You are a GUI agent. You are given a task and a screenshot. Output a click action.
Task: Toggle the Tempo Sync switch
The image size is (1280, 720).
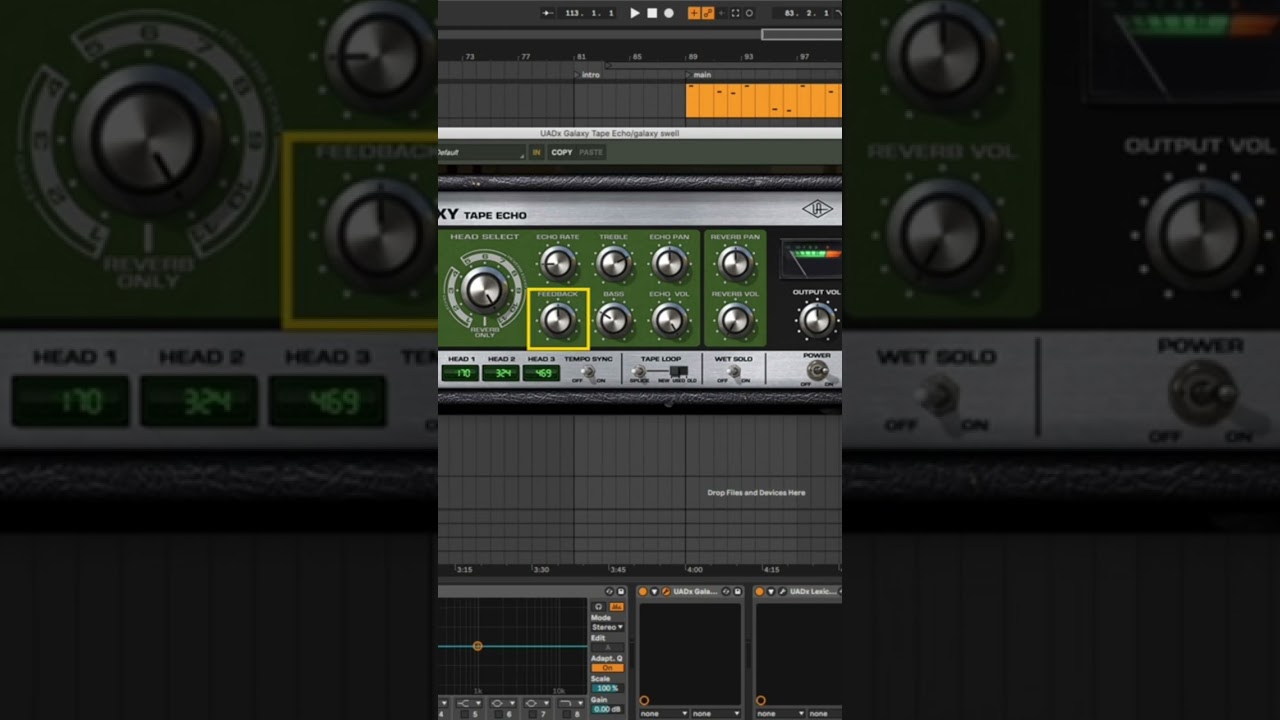pos(588,373)
